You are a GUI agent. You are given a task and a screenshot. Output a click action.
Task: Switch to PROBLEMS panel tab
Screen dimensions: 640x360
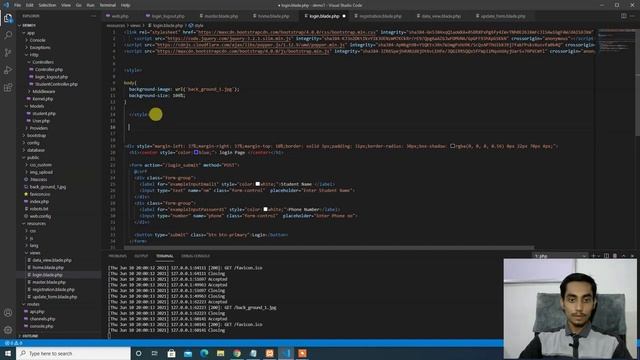(x=118, y=256)
